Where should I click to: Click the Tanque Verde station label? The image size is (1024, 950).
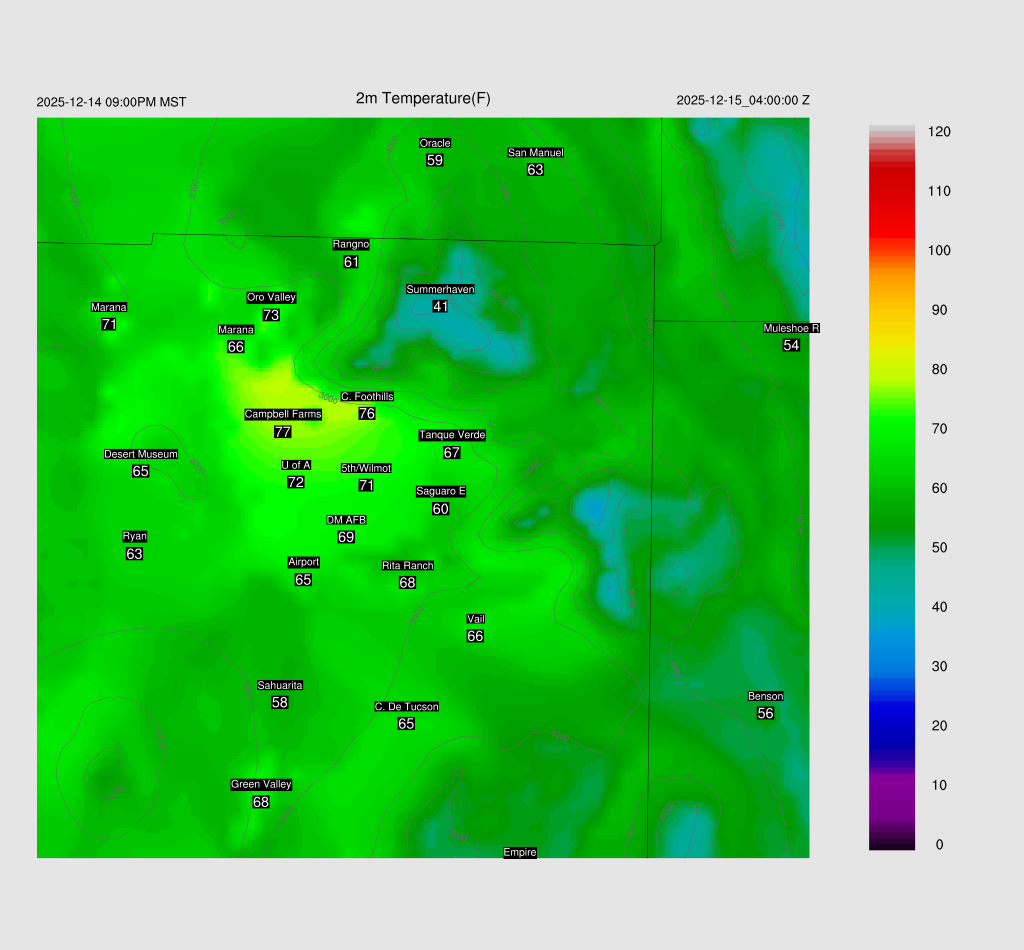[x=452, y=435]
